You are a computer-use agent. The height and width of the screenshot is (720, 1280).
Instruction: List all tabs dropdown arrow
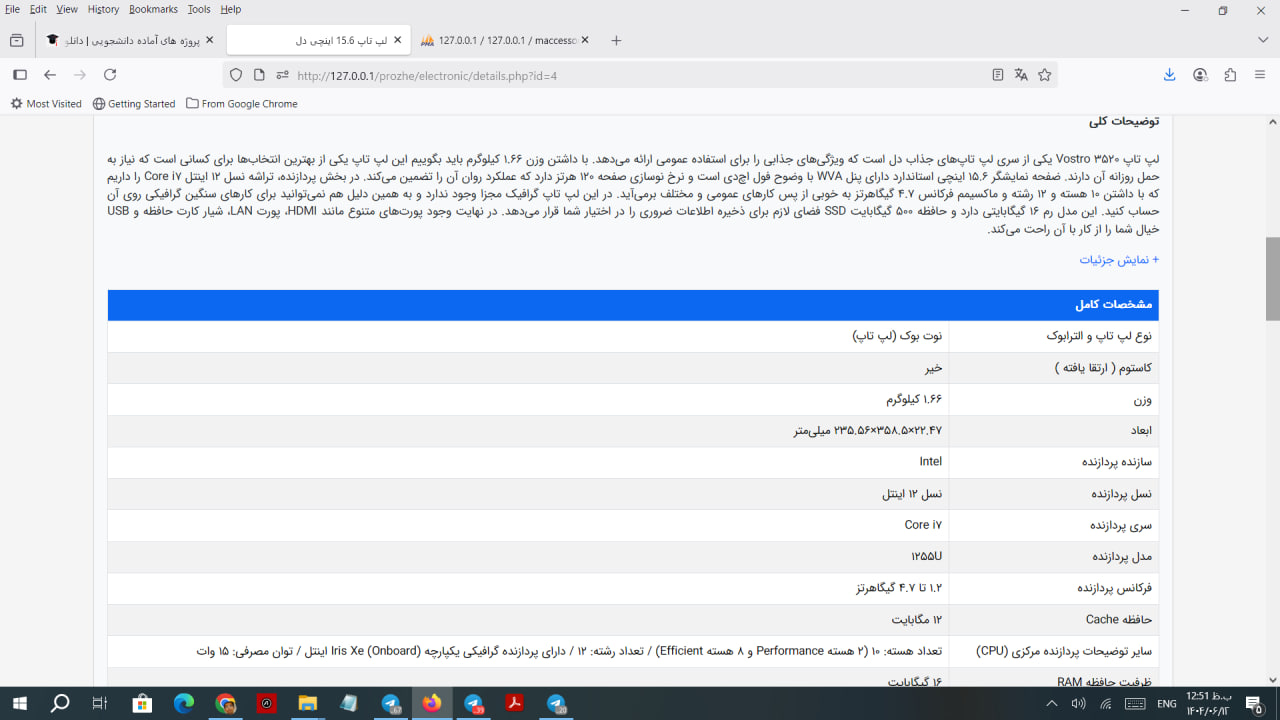pyautogui.click(x=1263, y=40)
